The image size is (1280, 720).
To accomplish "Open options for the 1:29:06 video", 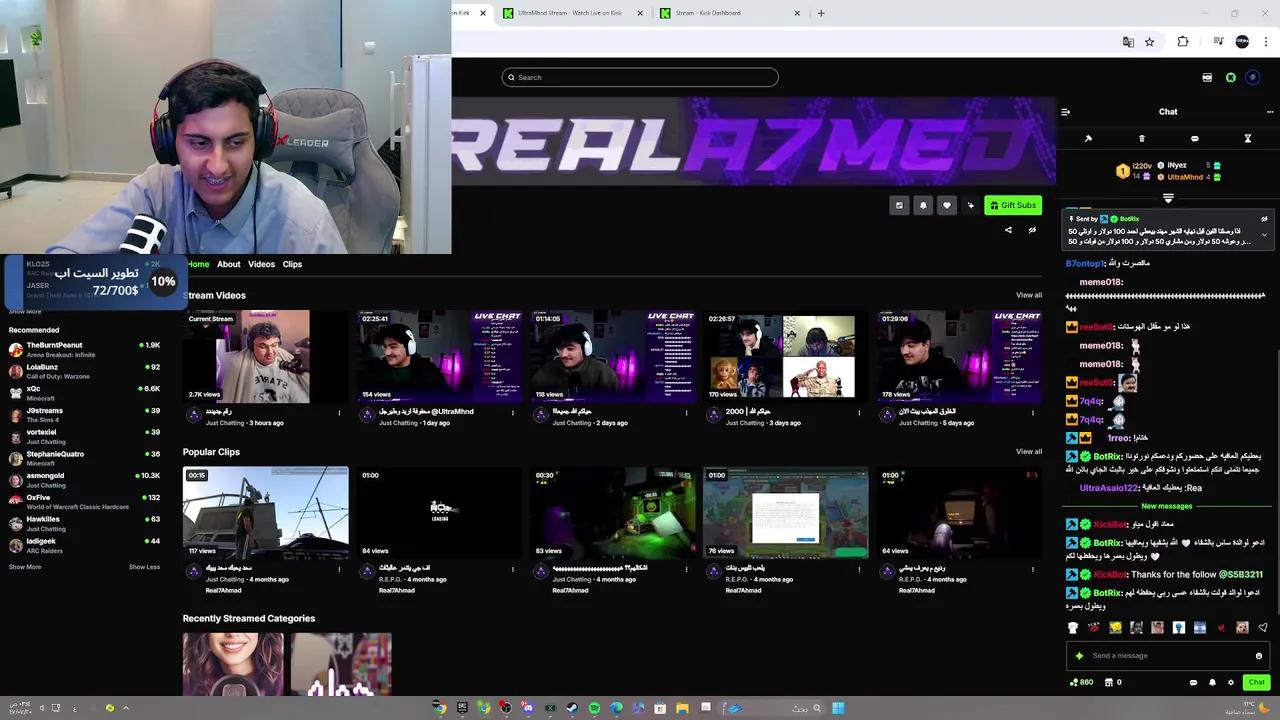I will pyautogui.click(x=1033, y=413).
